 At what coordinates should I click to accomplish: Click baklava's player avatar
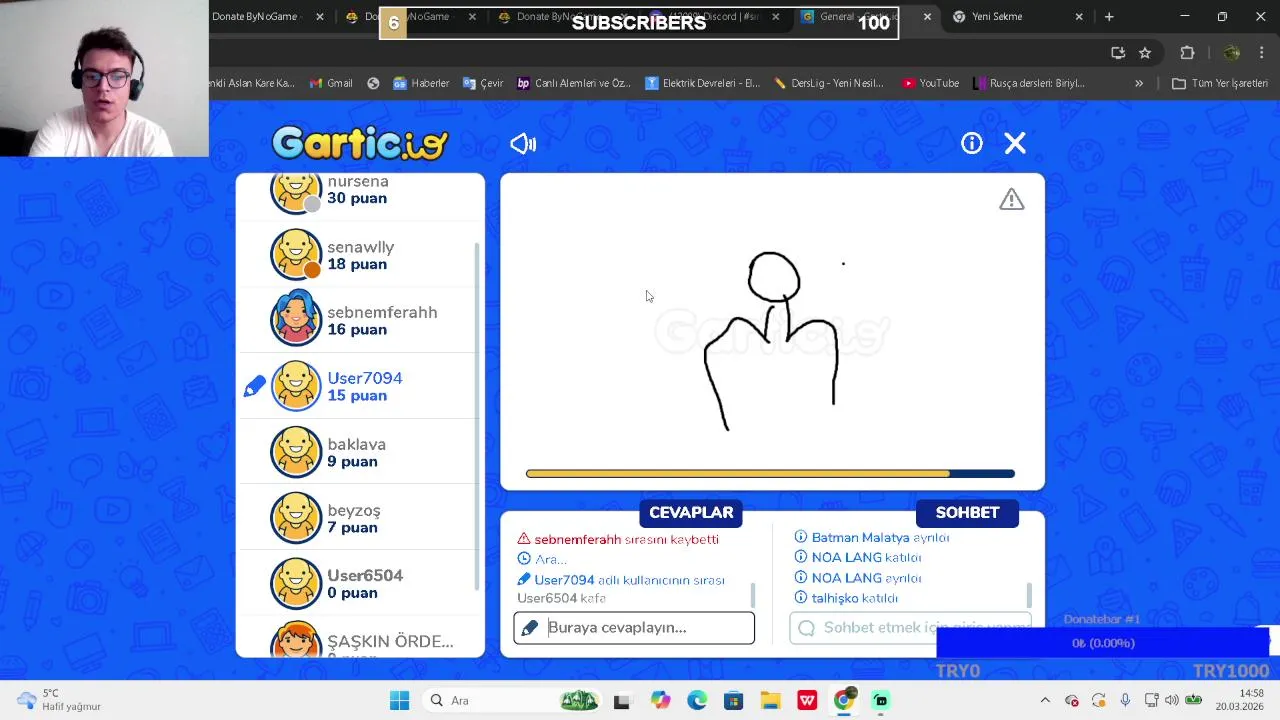[296, 452]
